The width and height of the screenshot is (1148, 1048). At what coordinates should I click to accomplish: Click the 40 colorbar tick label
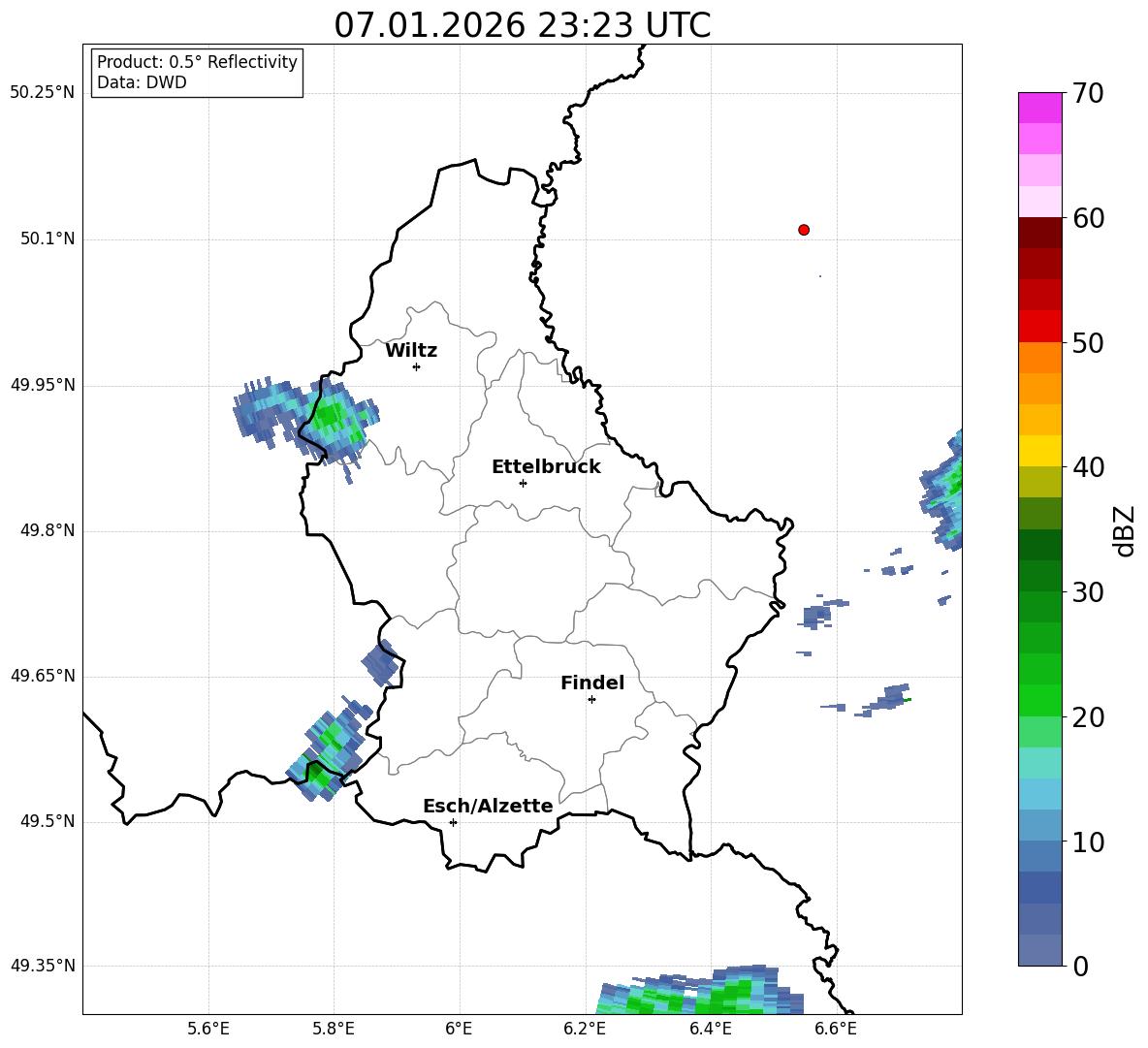coord(1088,467)
